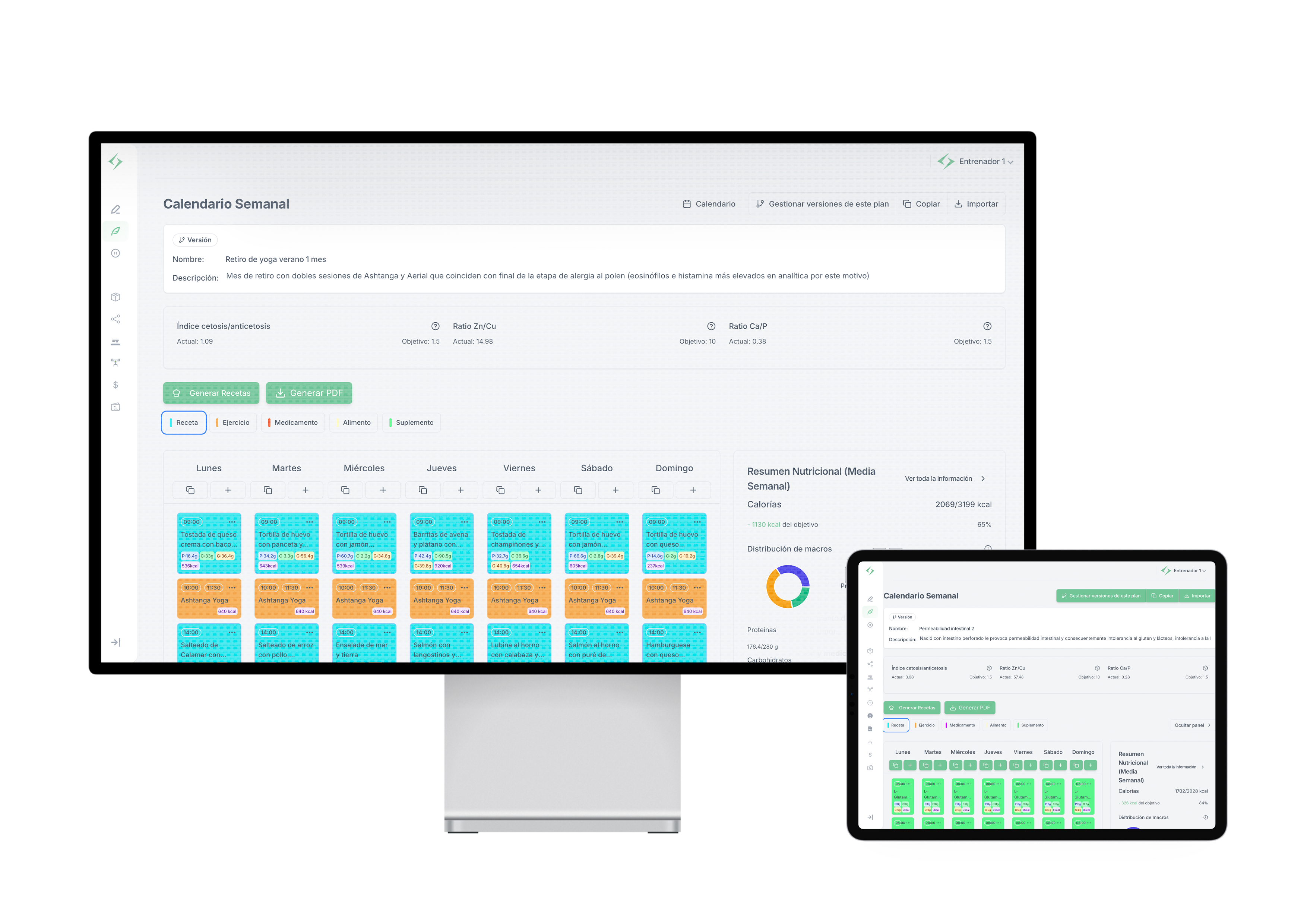Viewport: 1307px width, 924px height.
Task: Expand Ver toda la información chevron
Action: pos(983,479)
